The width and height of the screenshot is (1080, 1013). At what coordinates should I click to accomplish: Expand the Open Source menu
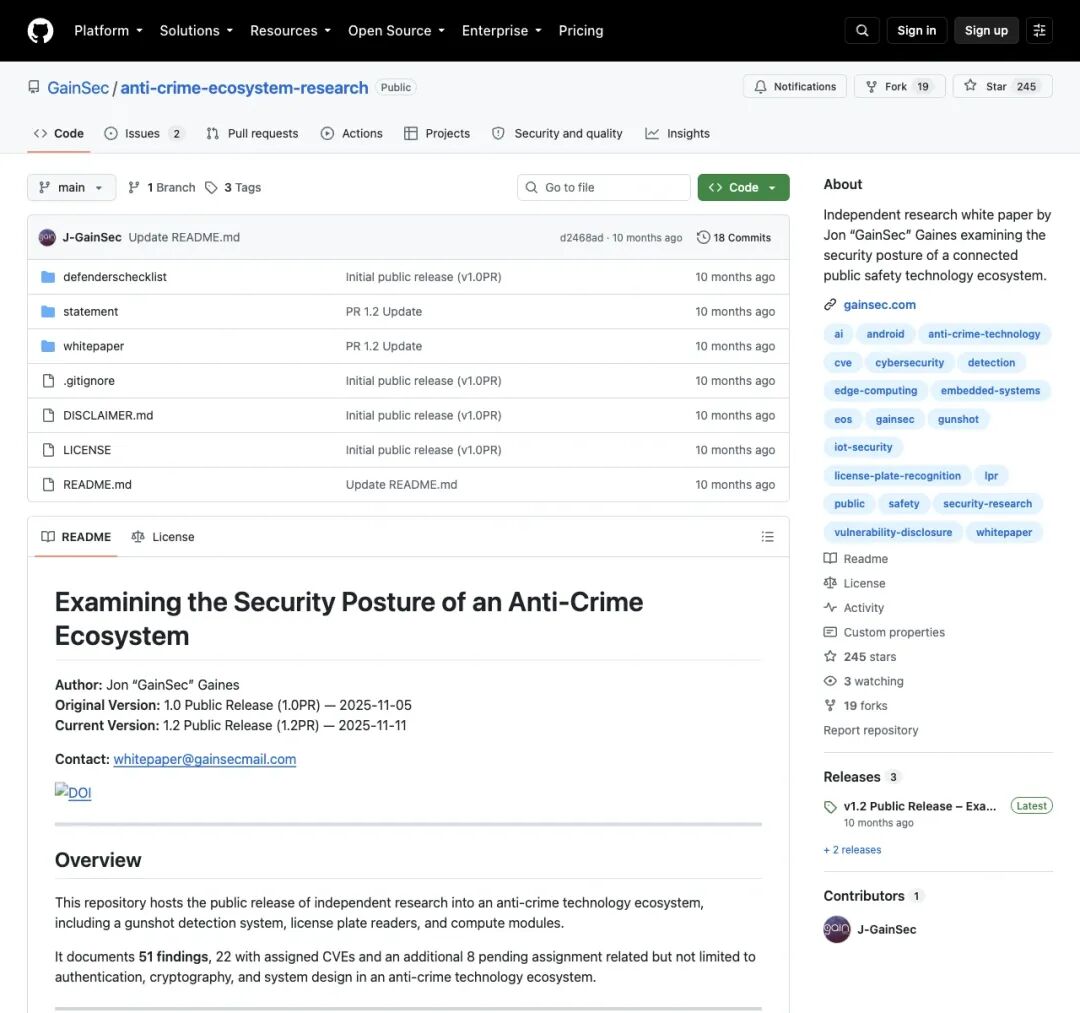(396, 30)
